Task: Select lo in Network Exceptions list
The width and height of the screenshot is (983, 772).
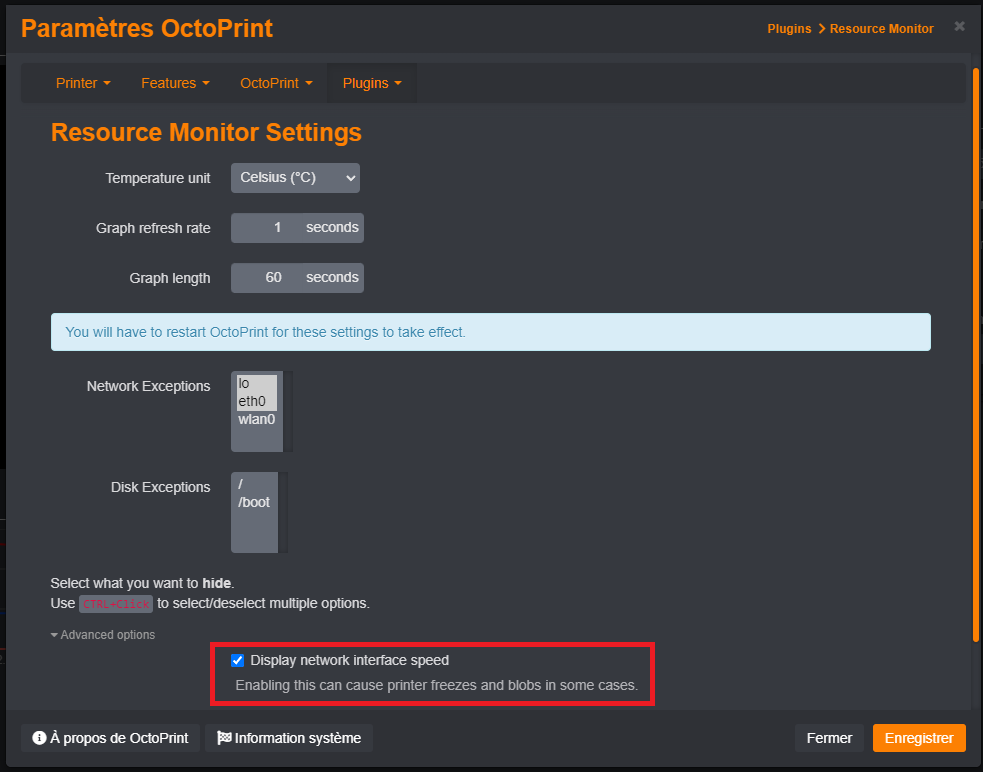Action: pos(256,384)
